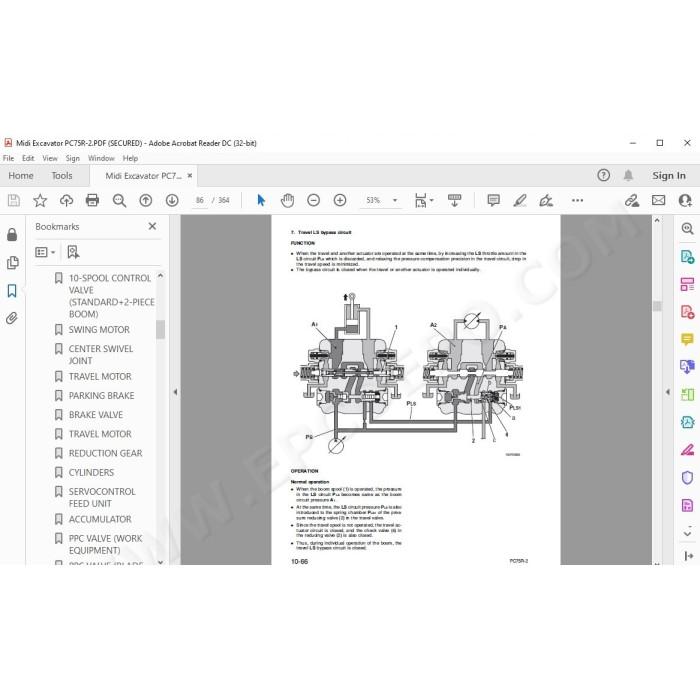Open Protect shield tool in right pane

tap(688, 478)
